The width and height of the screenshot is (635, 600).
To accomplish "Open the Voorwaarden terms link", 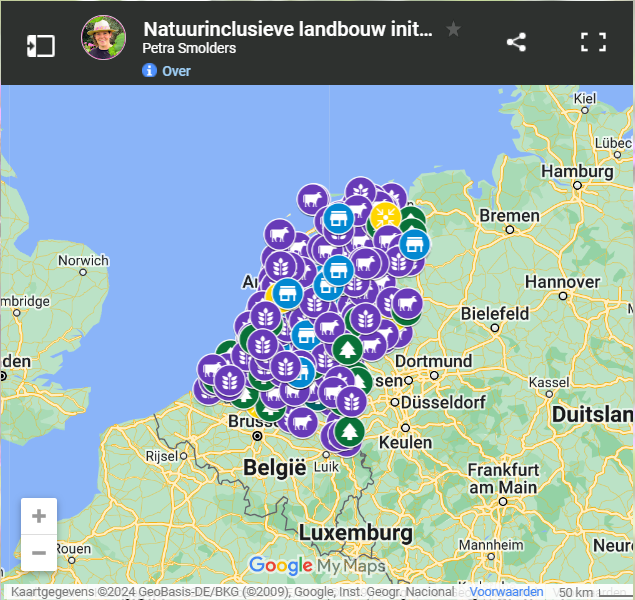I will pyautogui.click(x=506, y=592).
